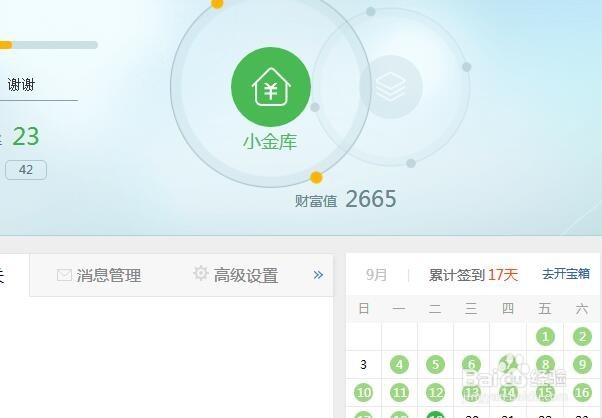Click the 9月 month label
Screen dimensions: 602x418
click(x=376, y=274)
